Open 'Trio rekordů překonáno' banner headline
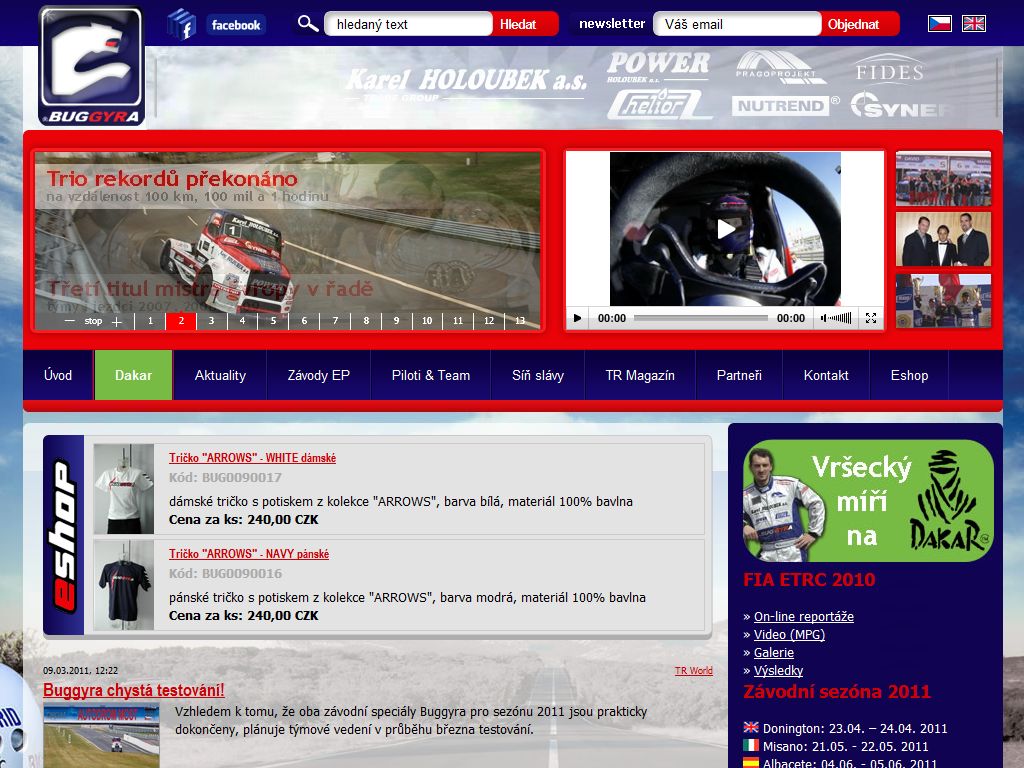1024x768 pixels. 172,178
